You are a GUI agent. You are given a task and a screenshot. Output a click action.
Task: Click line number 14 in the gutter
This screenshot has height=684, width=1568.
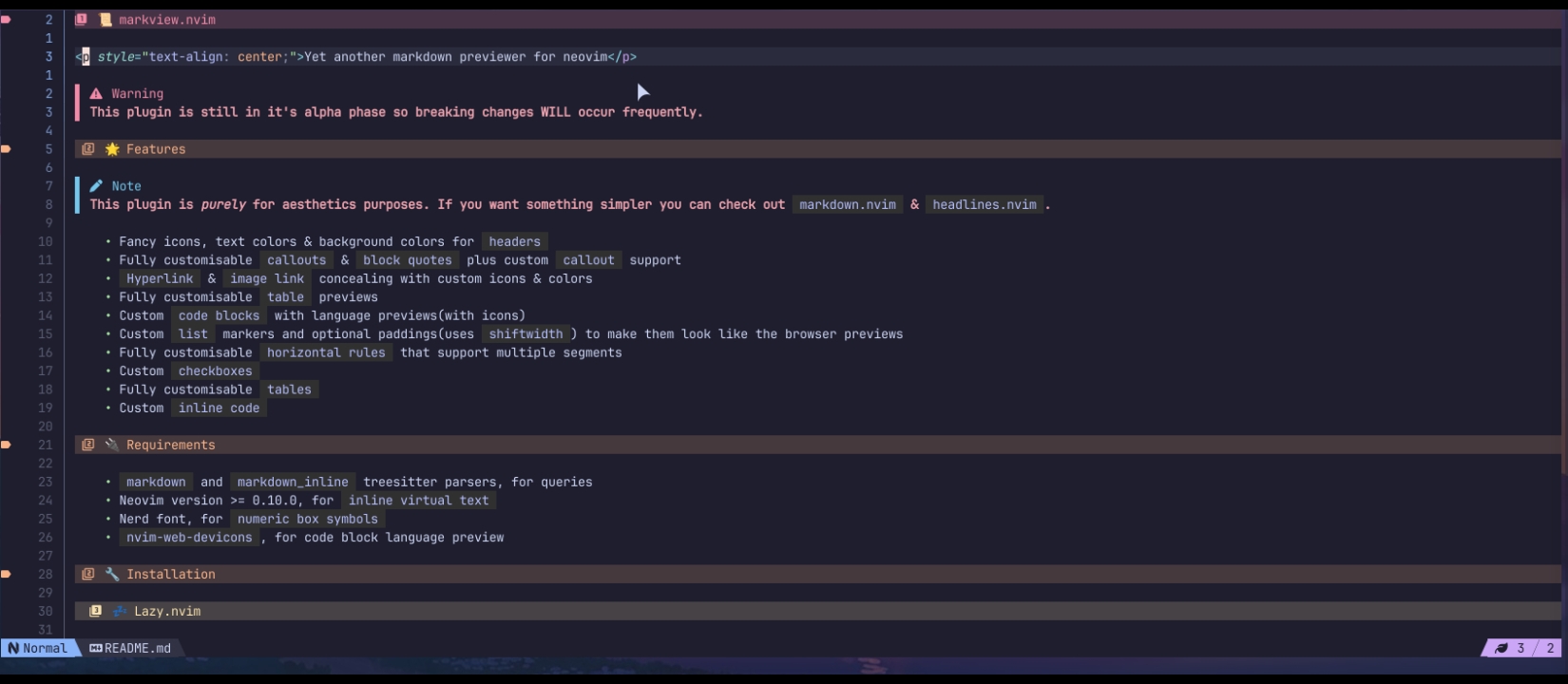pyautogui.click(x=46, y=315)
